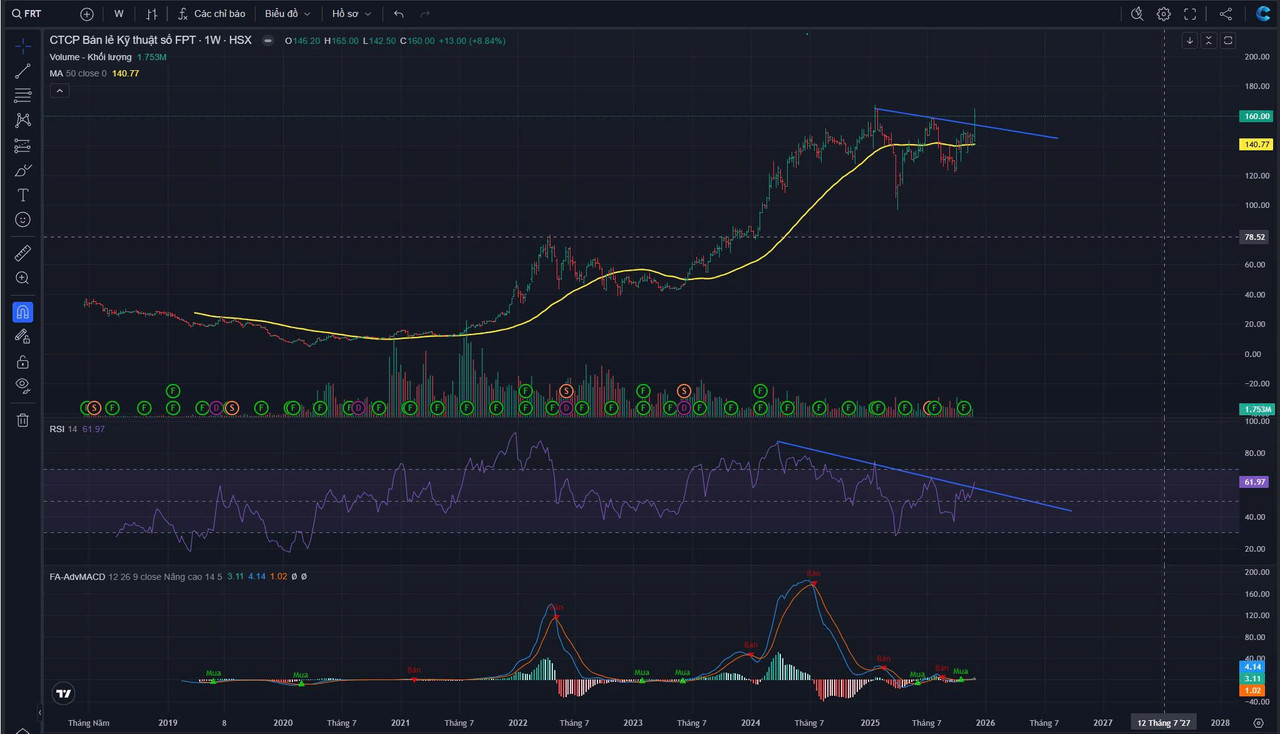Click the 12 Tháng 7 '27 date label
The width and height of the screenshot is (1280, 734).
coord(1164,722)
